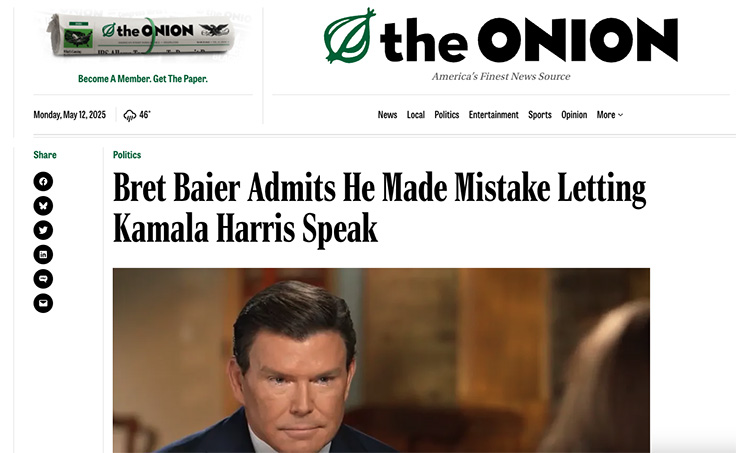Share article on LinkedIn

pyautogui.click(x=43, y=254)
